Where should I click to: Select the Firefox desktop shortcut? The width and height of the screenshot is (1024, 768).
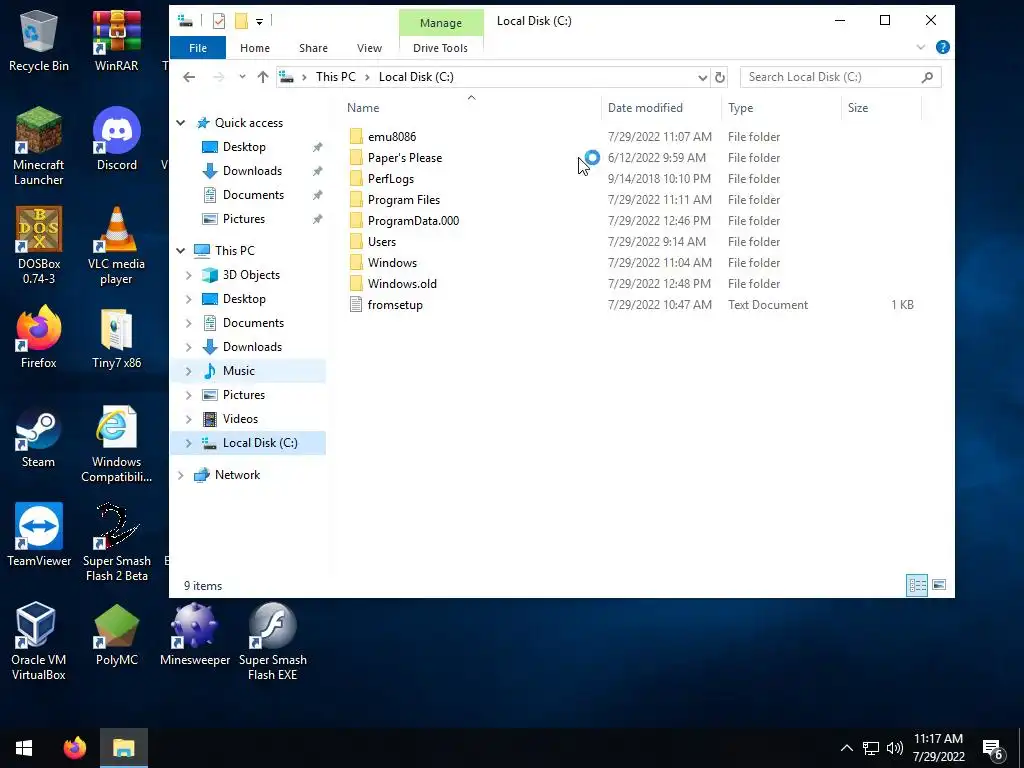[39, 337]
